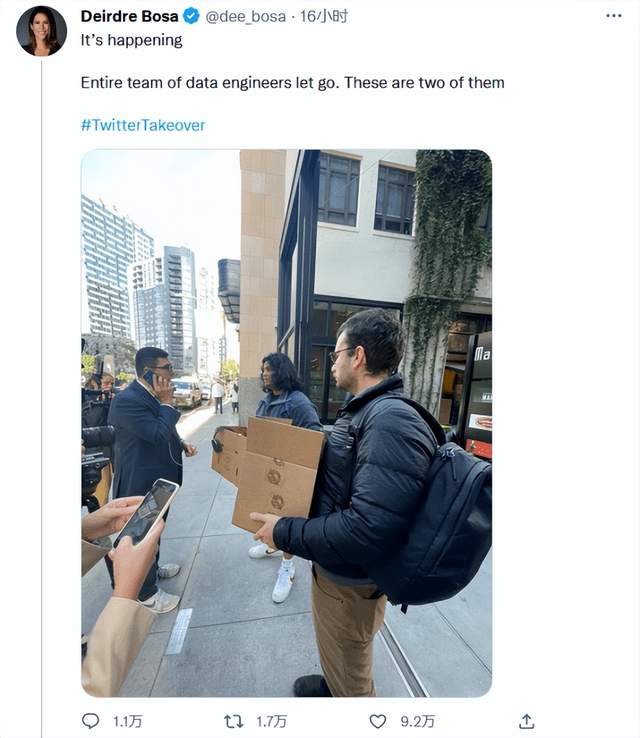Open the #TwitterTakeover hashtag

(x=143, y=125)
